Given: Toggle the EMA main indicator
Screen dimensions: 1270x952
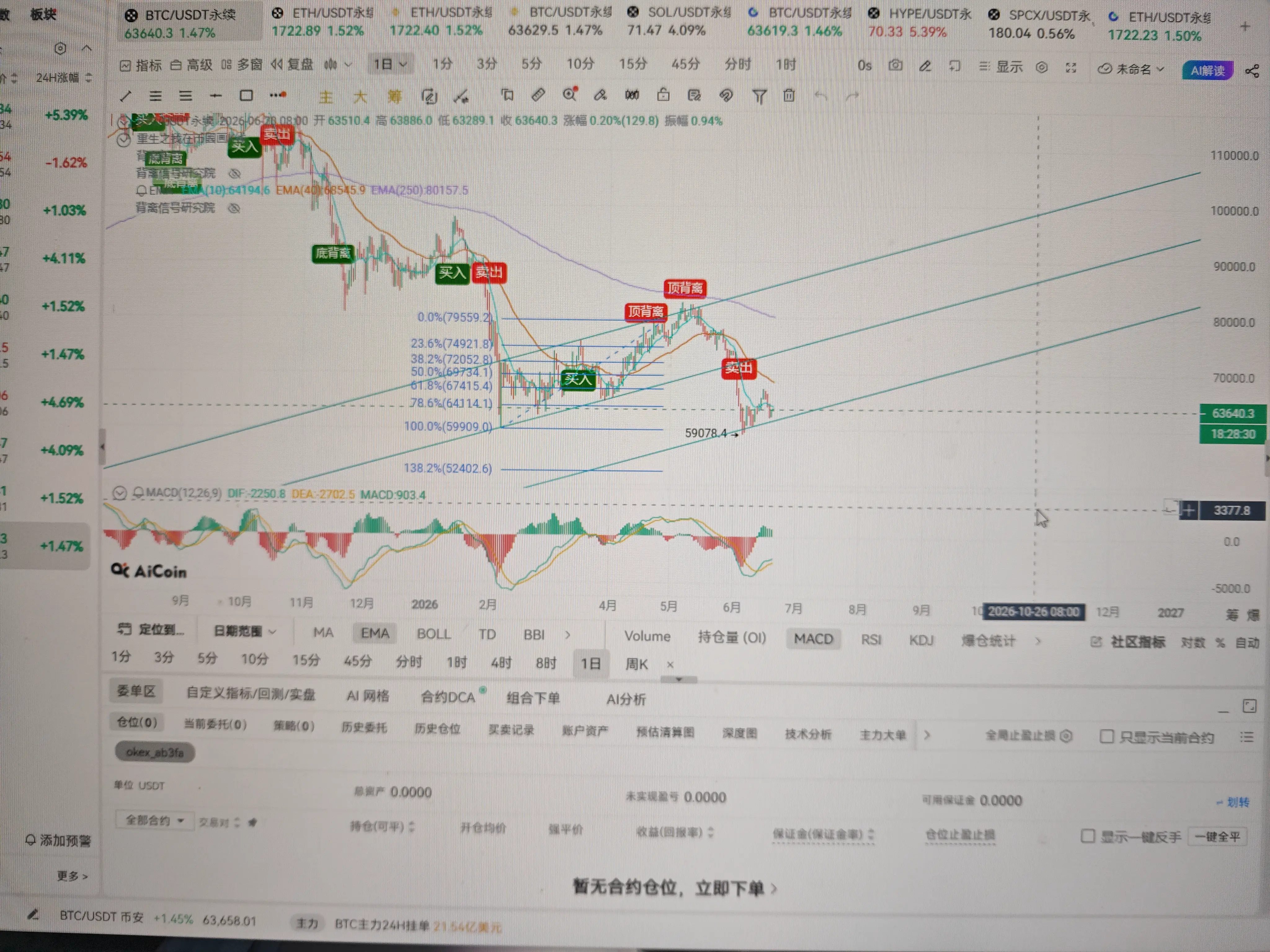Looking at the screenshot, I should click(x=375, y=633).
